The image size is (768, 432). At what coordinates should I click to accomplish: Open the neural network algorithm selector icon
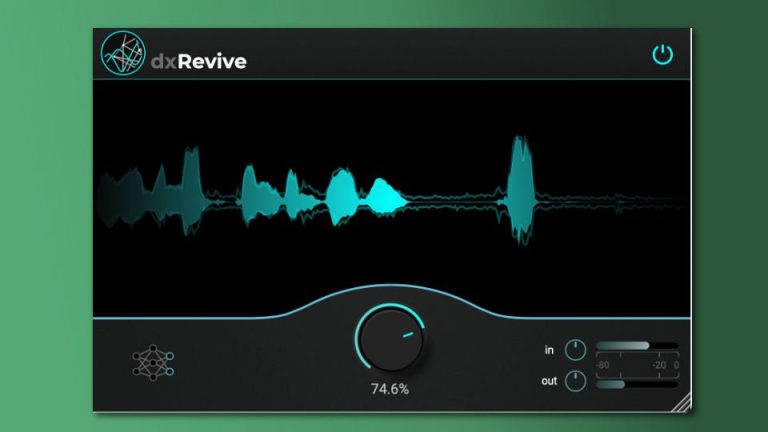point(153,362)
